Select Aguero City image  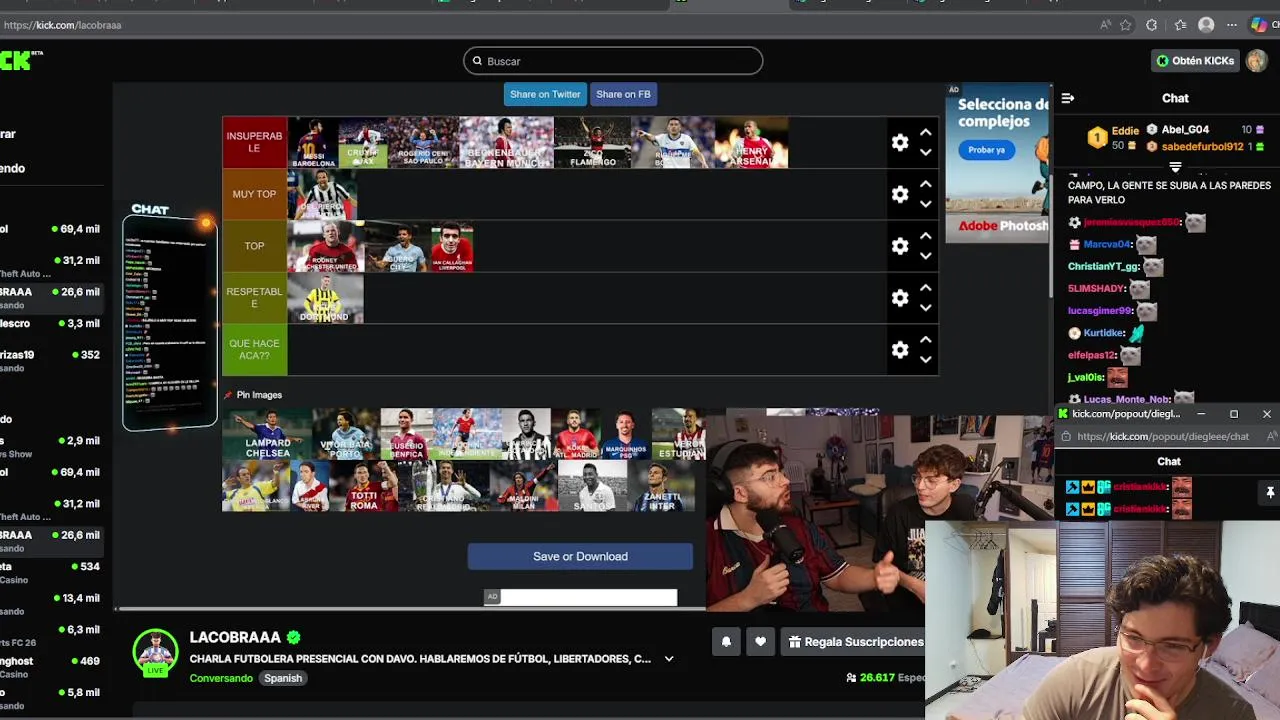(397, 246)
